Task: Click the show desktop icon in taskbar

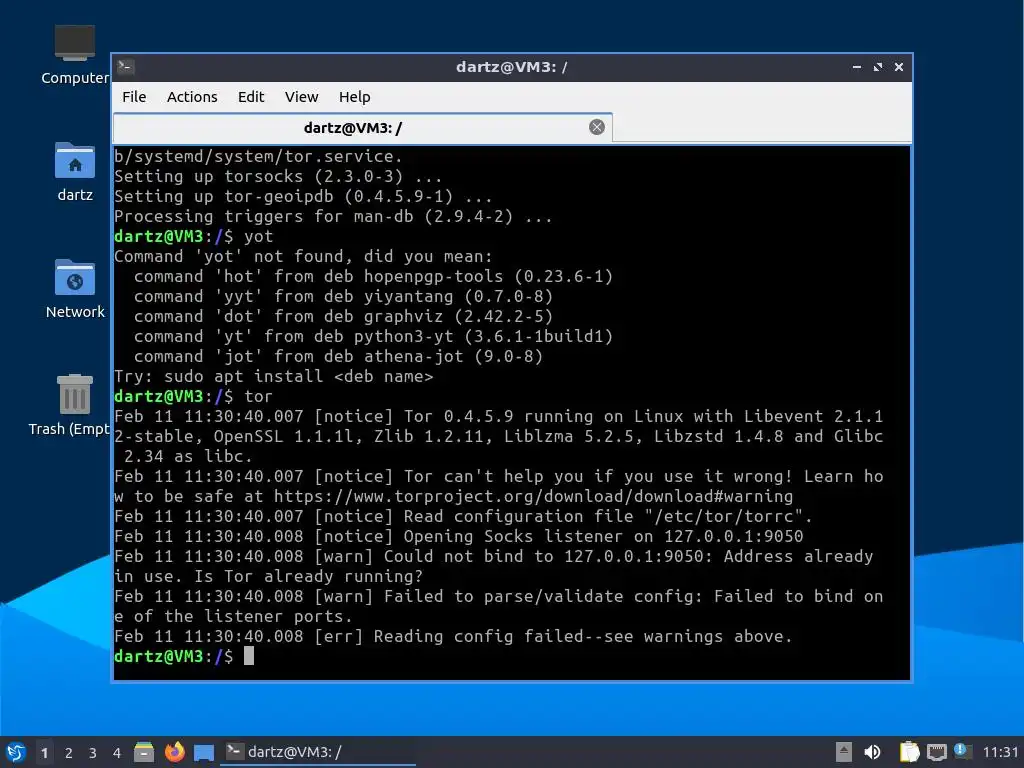Action: tap(204, 753)
